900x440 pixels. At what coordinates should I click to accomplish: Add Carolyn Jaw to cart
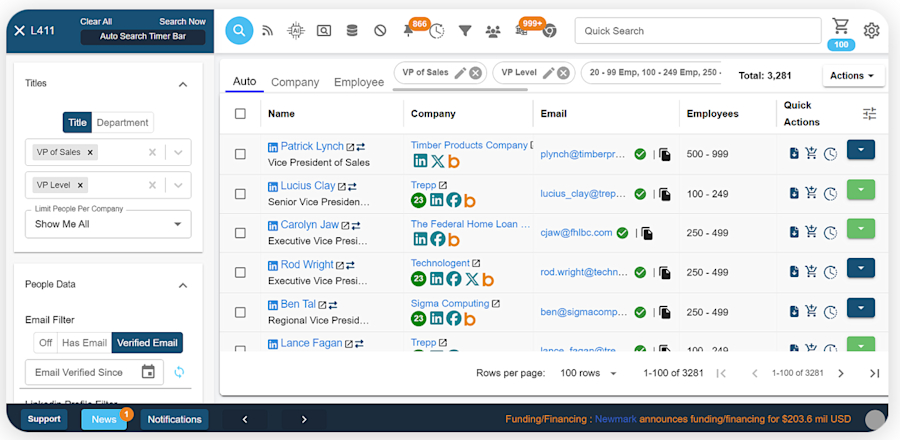811,232
